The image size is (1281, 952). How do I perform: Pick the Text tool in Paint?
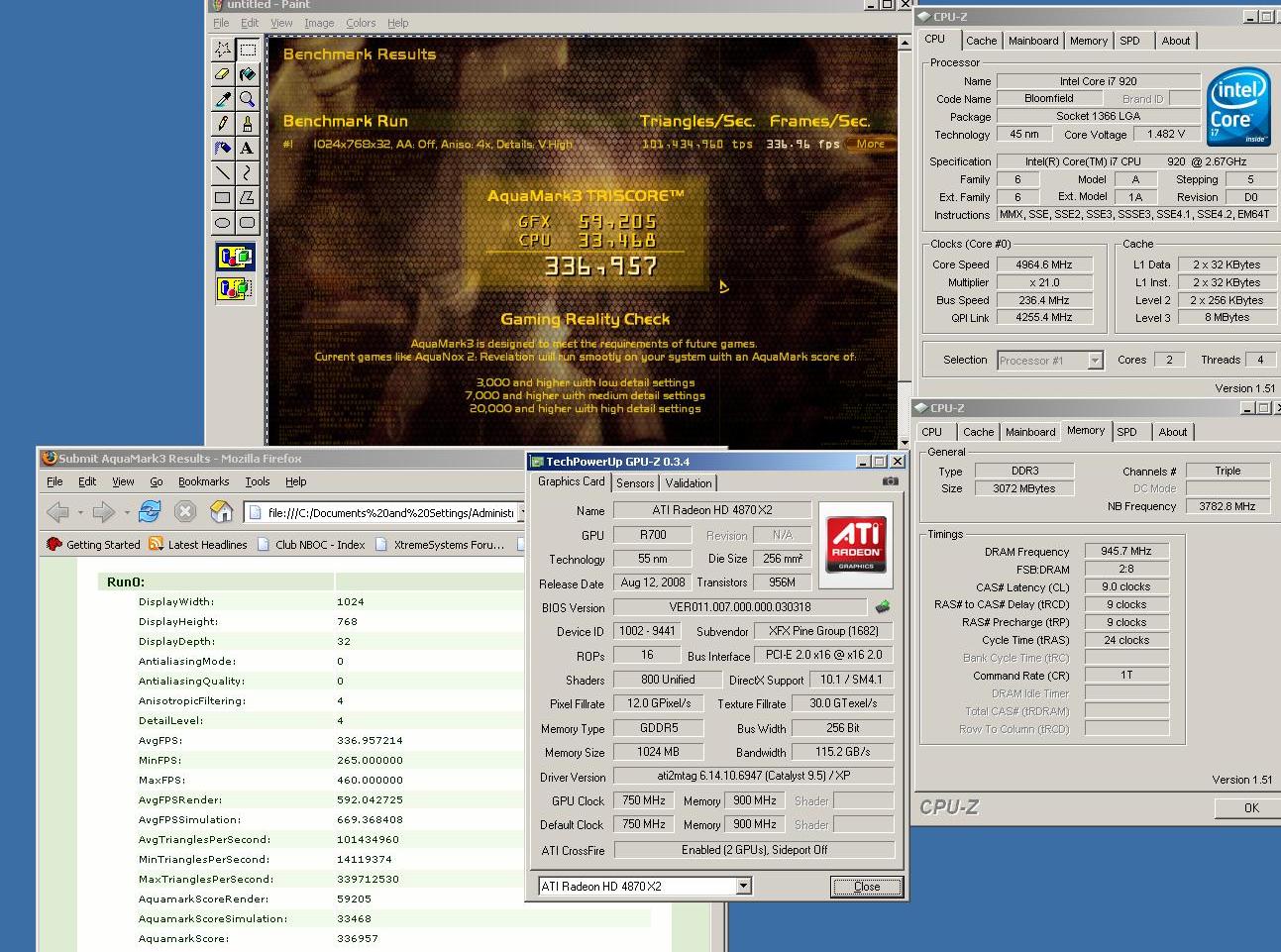click(247, 148)
